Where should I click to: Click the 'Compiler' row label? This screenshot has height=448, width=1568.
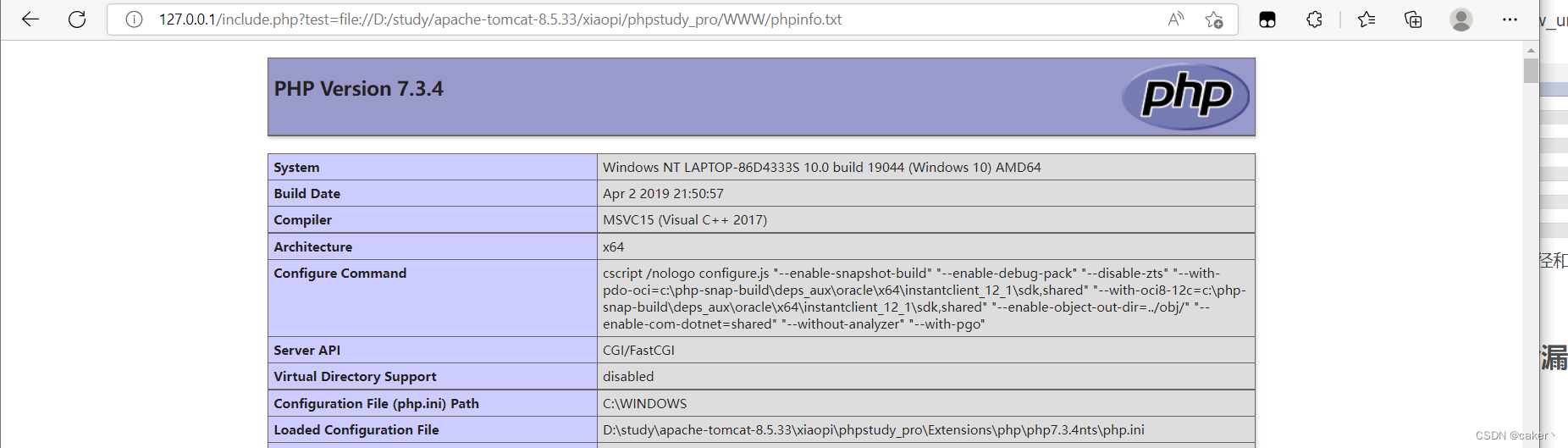(302, 220)
